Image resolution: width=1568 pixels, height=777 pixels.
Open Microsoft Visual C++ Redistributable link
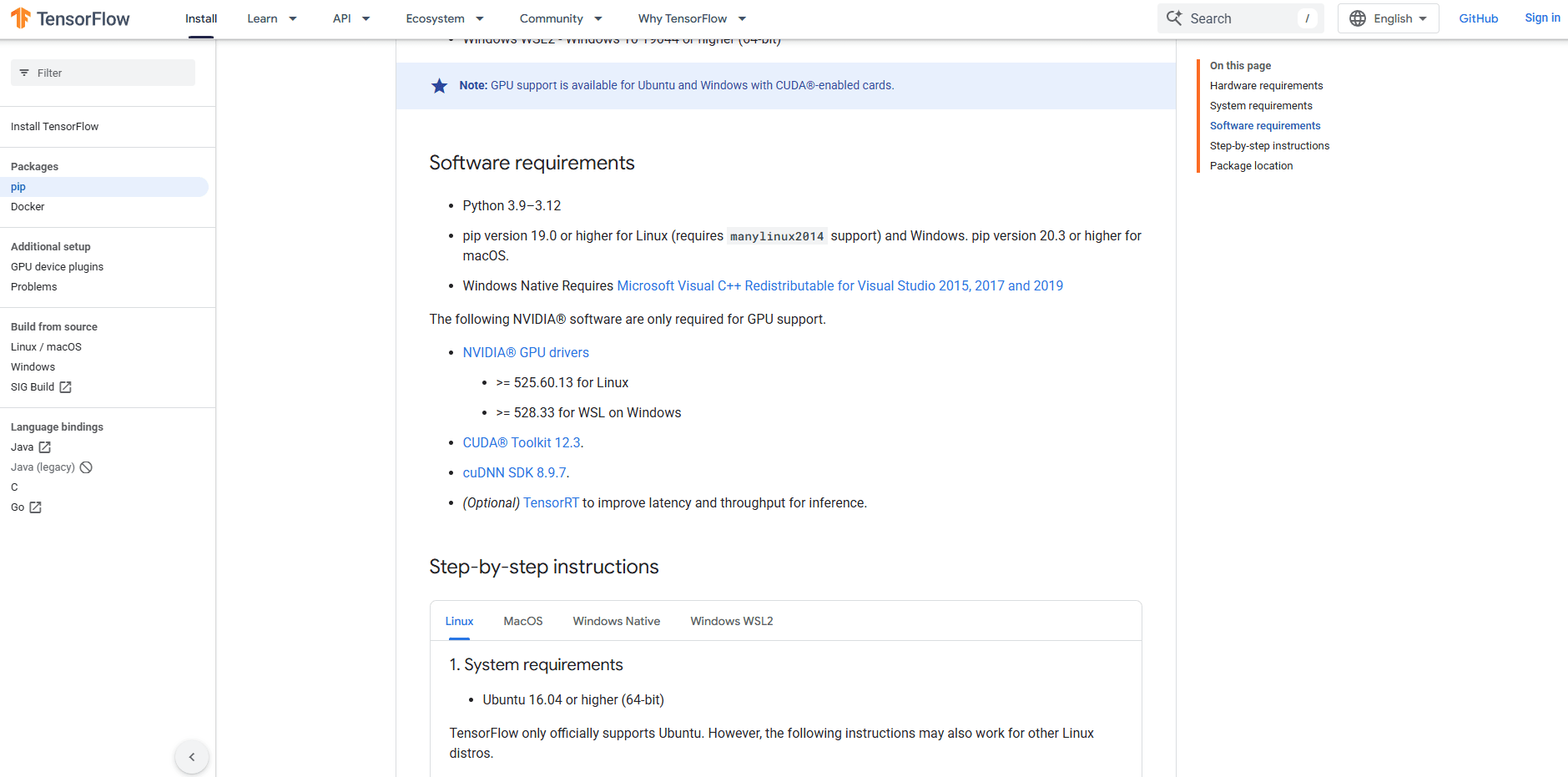coord(839,285)
